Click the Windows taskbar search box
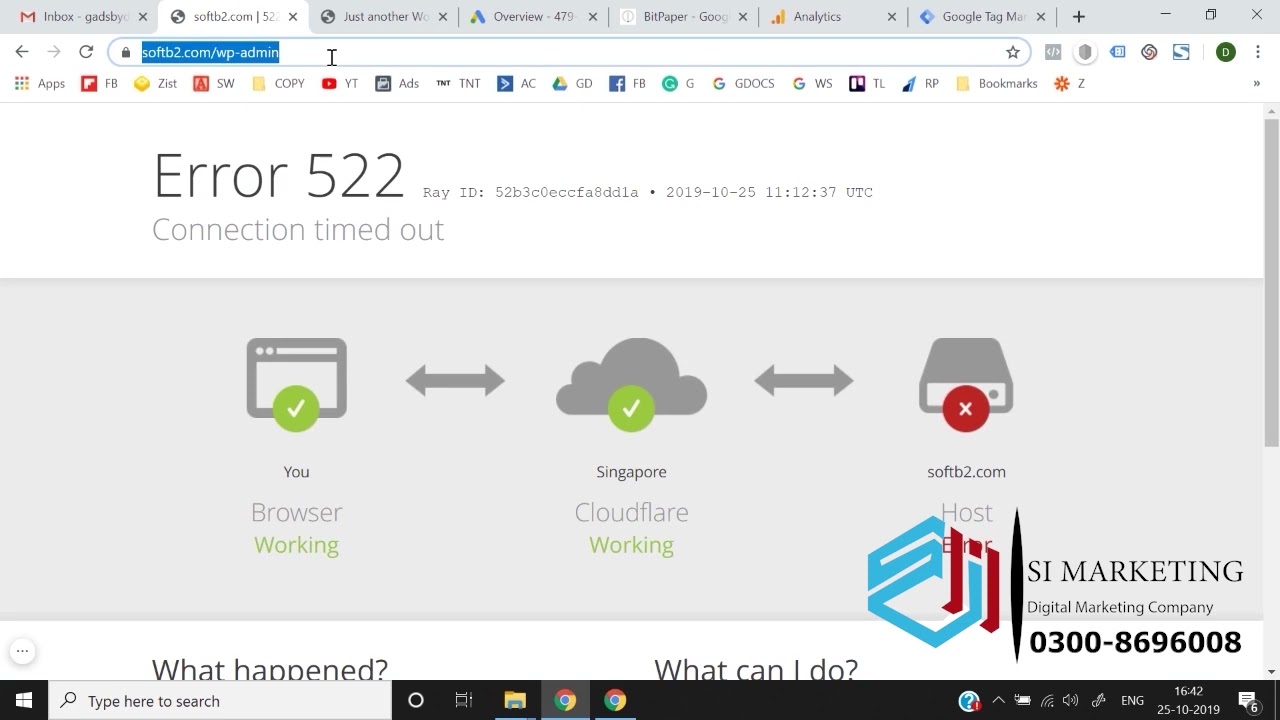This screenshot has height=720, width=1280. [220, 701]
